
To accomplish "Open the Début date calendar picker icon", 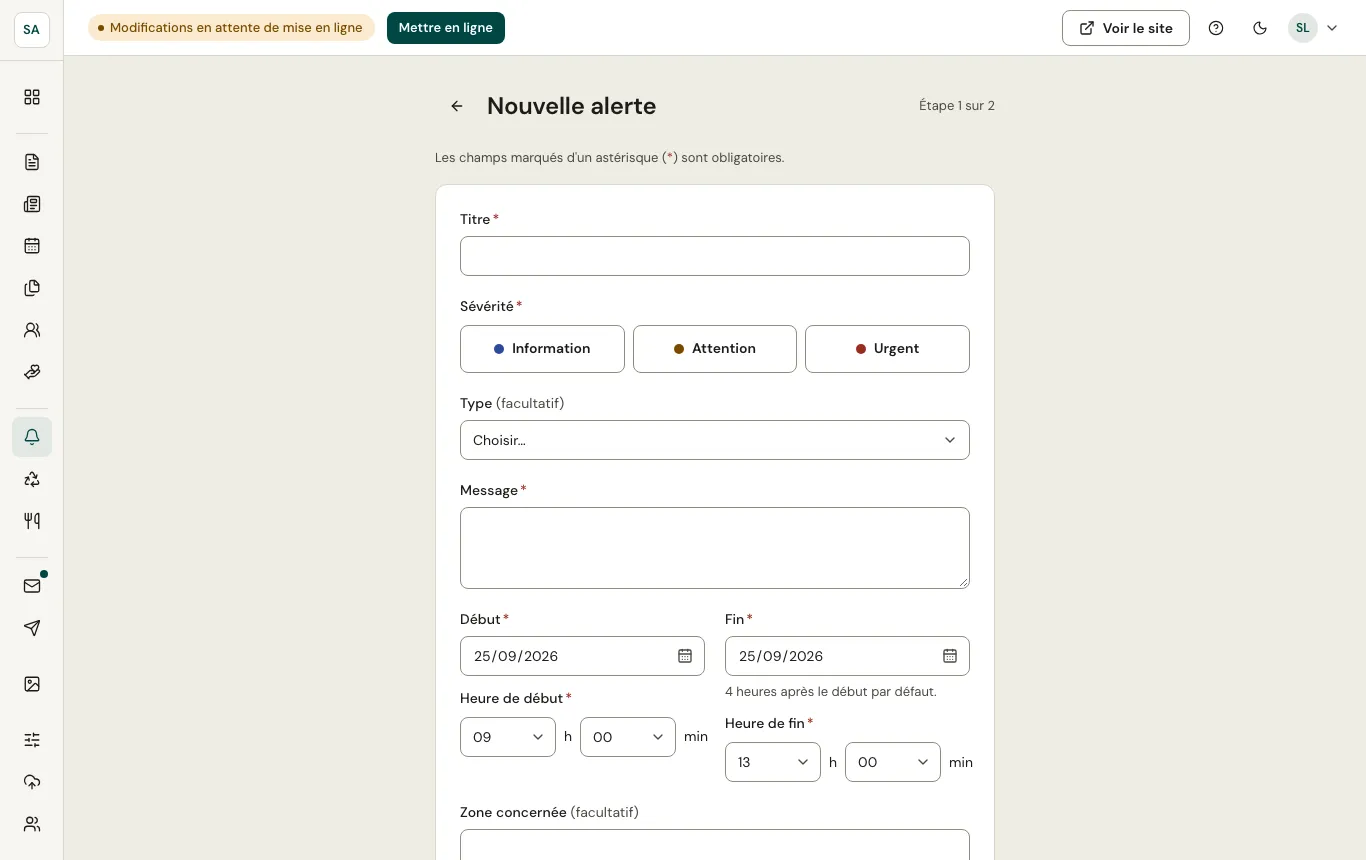I will (685, 656).
